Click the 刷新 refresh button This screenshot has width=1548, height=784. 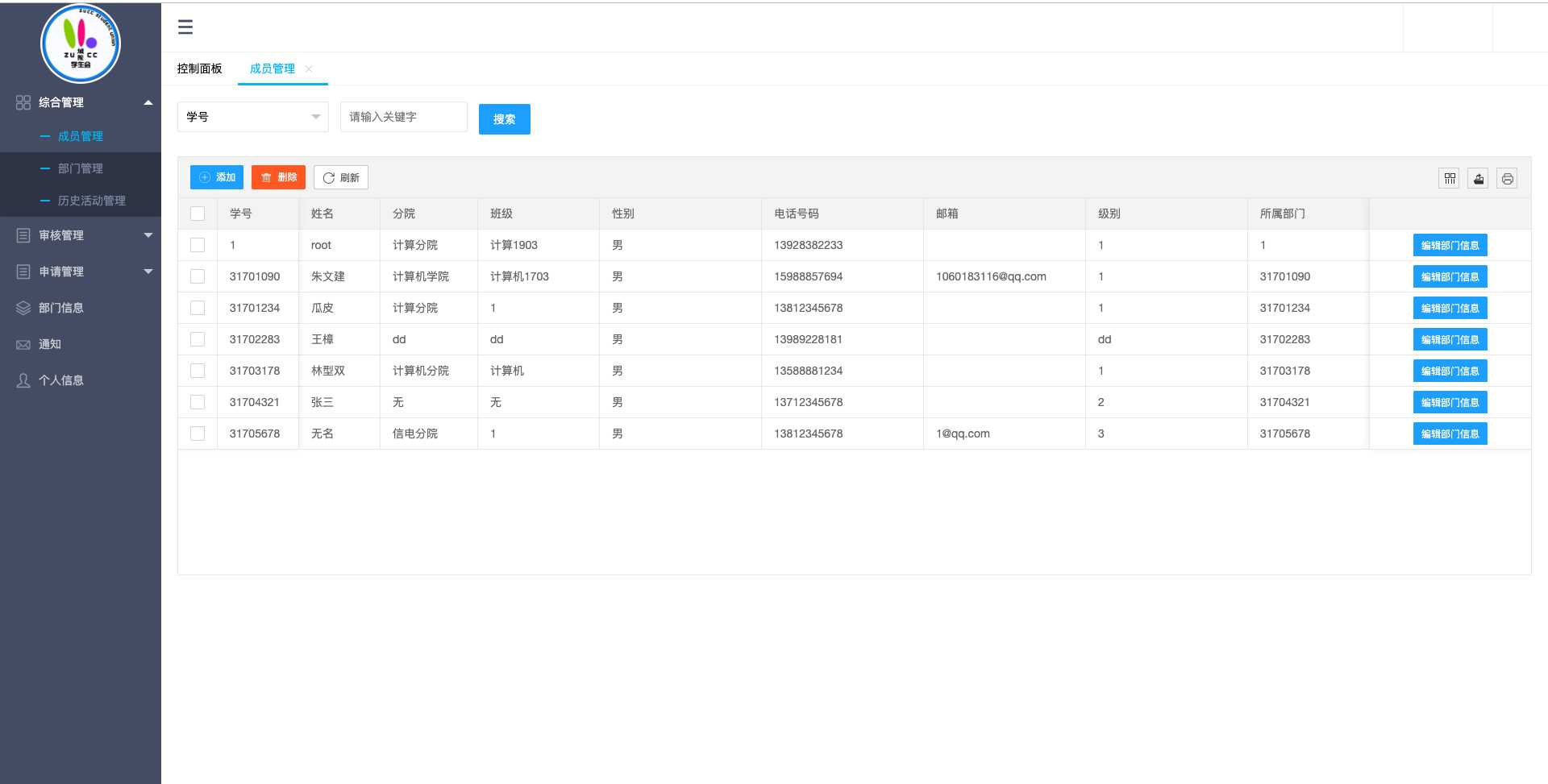pos(341,177)
